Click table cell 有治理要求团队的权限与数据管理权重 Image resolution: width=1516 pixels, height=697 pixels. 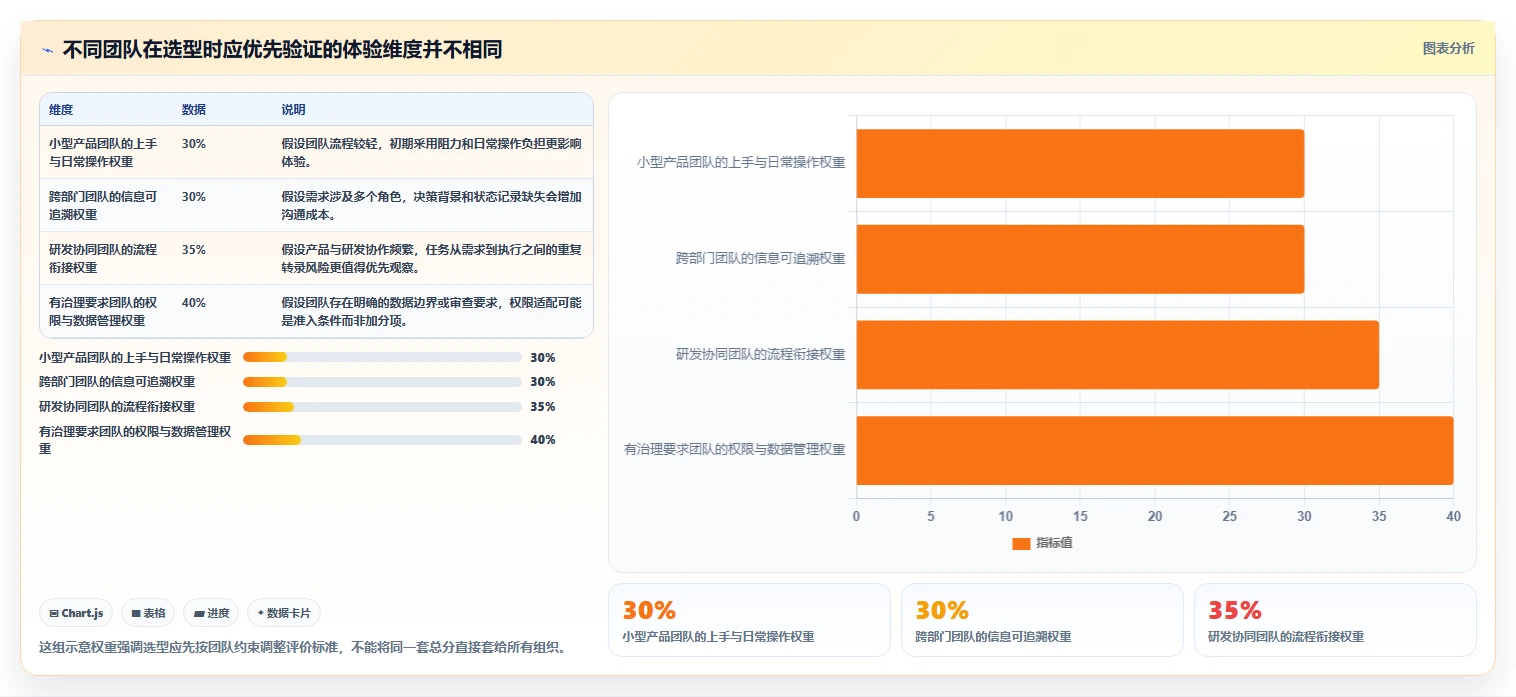tap(104, 311)
